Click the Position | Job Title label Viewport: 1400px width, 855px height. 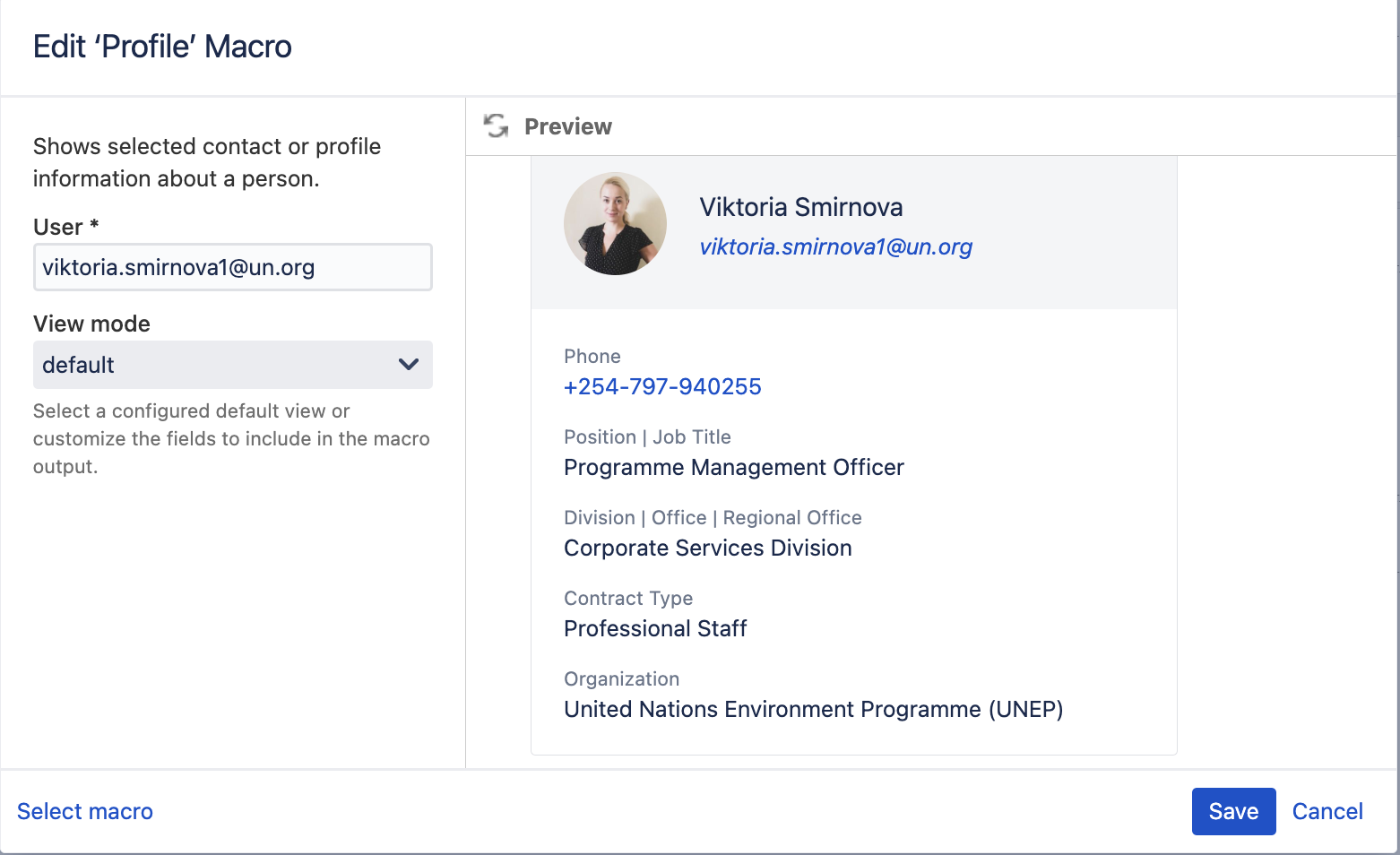pyautogui.click(x=647, y=436)
